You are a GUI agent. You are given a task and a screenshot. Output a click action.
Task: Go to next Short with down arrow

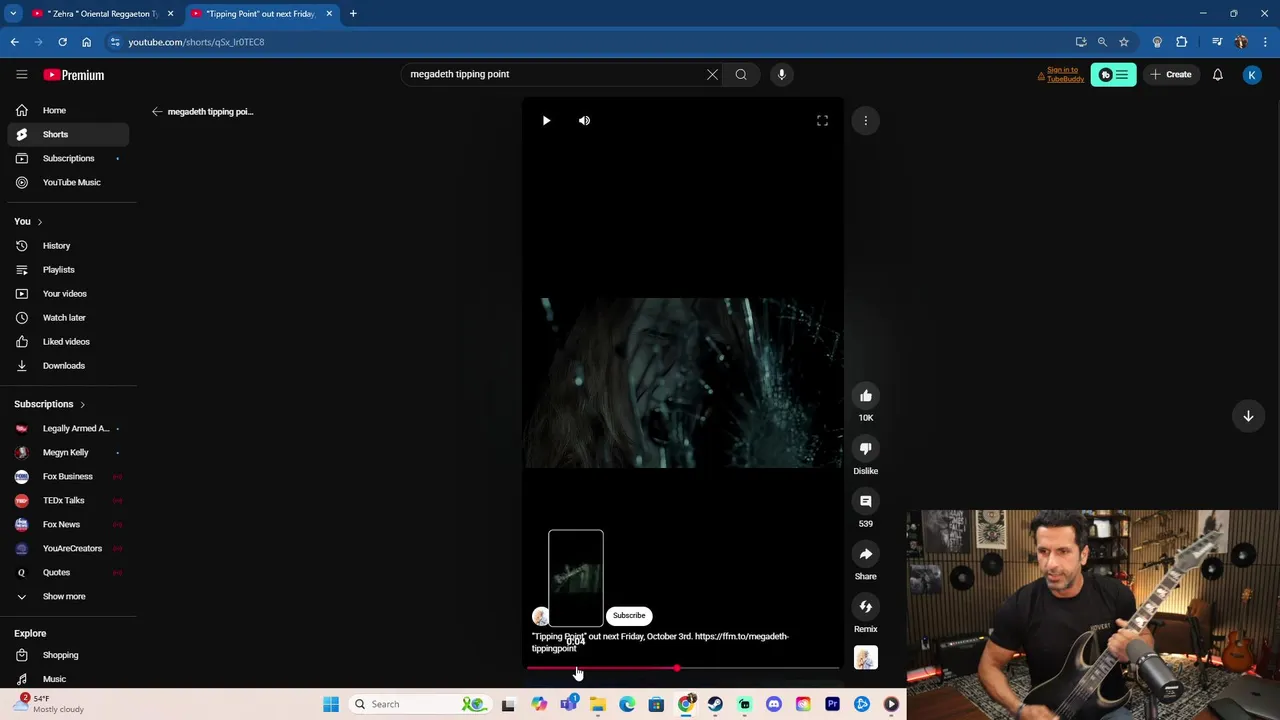point(1248,416)
